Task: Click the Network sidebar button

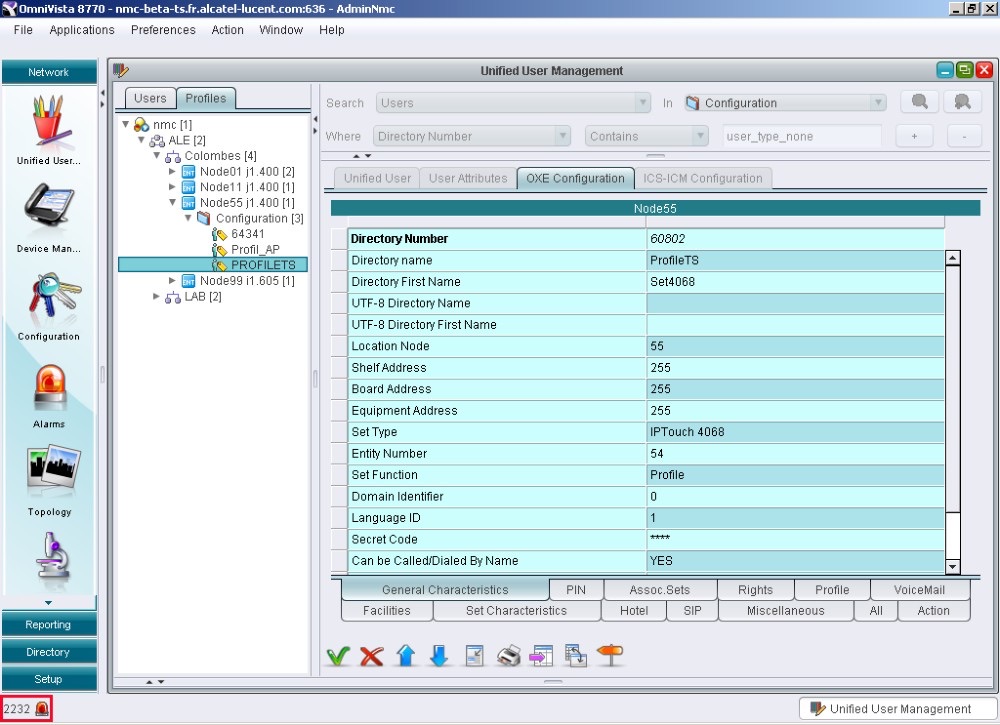Action: pyautogui.click(x=49, y=72)
